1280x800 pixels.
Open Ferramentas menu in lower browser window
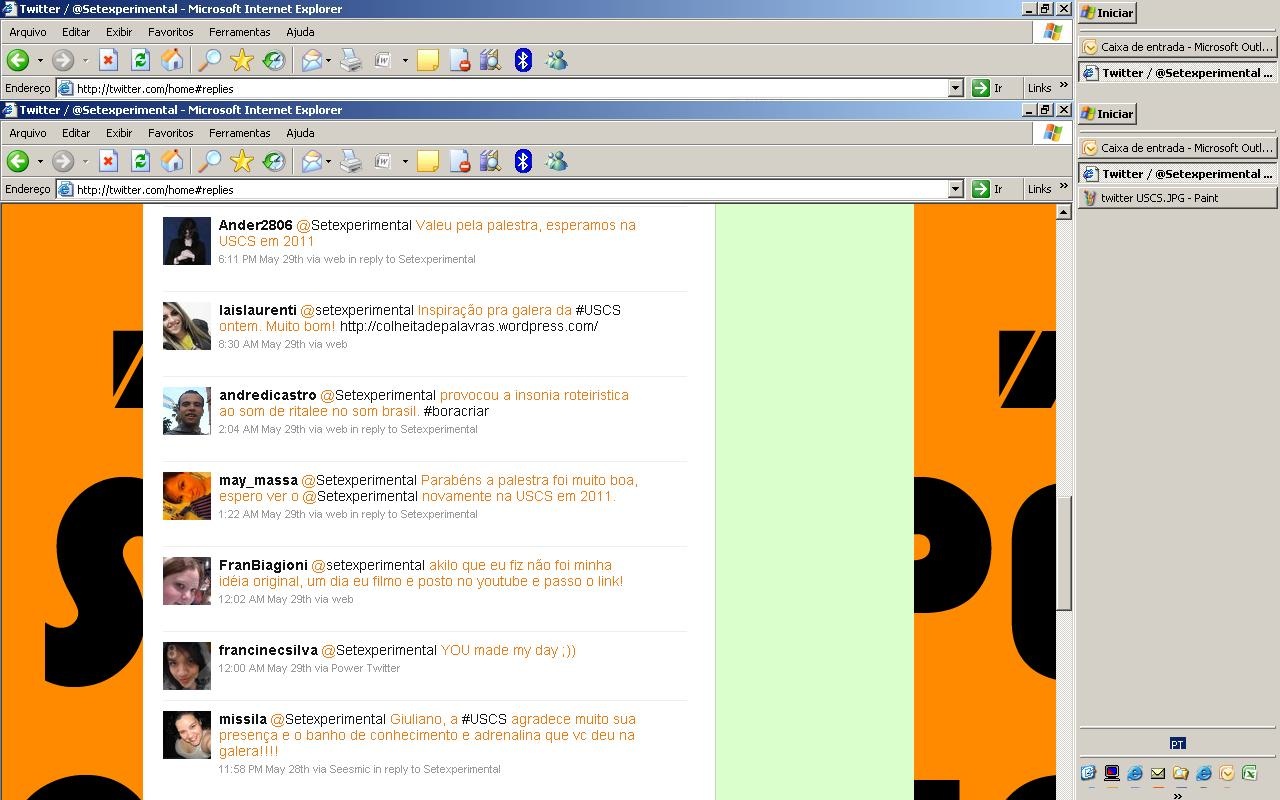pos(239,133)
